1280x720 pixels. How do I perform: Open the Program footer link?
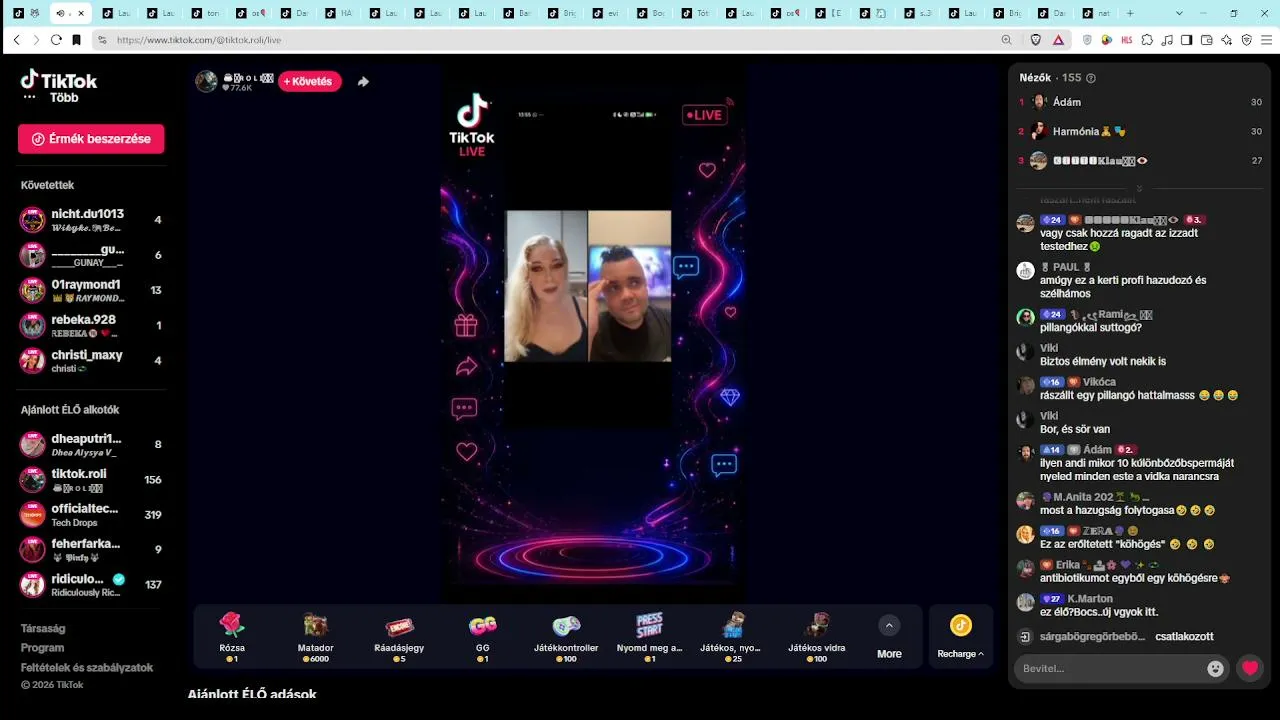point(42,648)
